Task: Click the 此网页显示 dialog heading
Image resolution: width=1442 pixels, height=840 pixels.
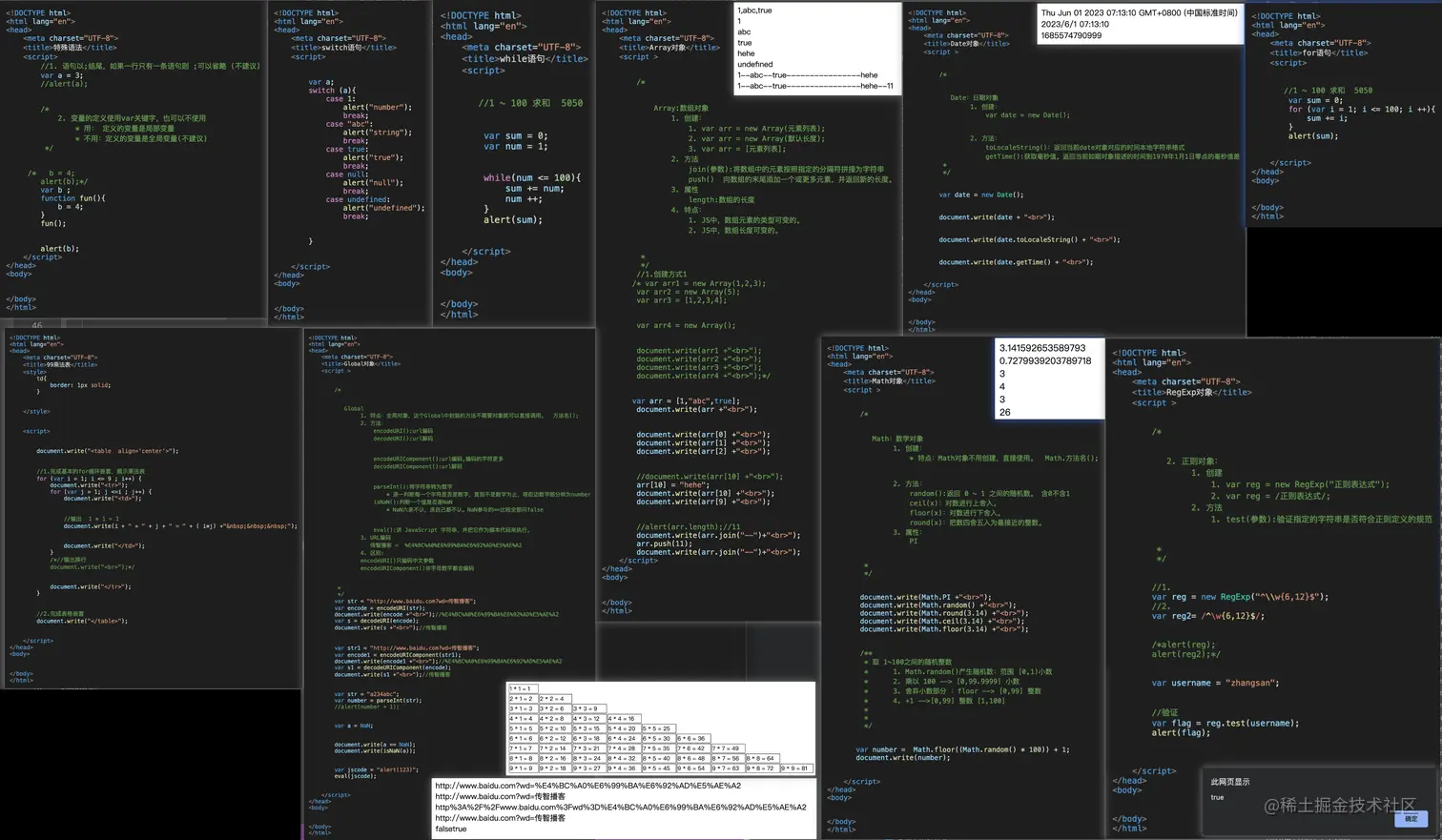Action: [1230, 782]
